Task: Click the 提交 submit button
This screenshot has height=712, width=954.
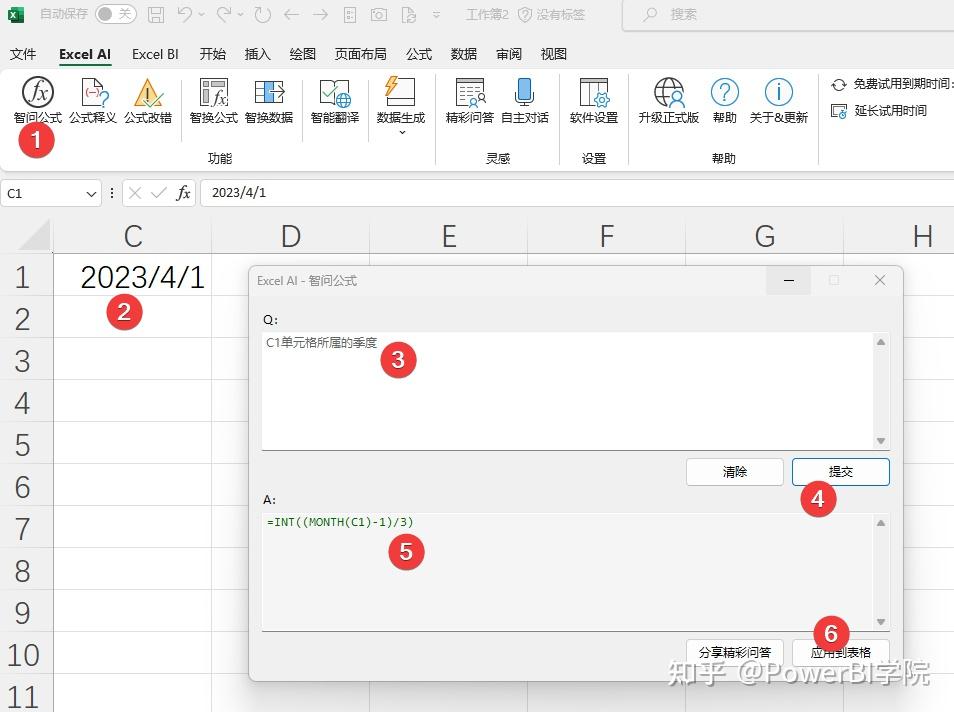Action: point(841,472)
